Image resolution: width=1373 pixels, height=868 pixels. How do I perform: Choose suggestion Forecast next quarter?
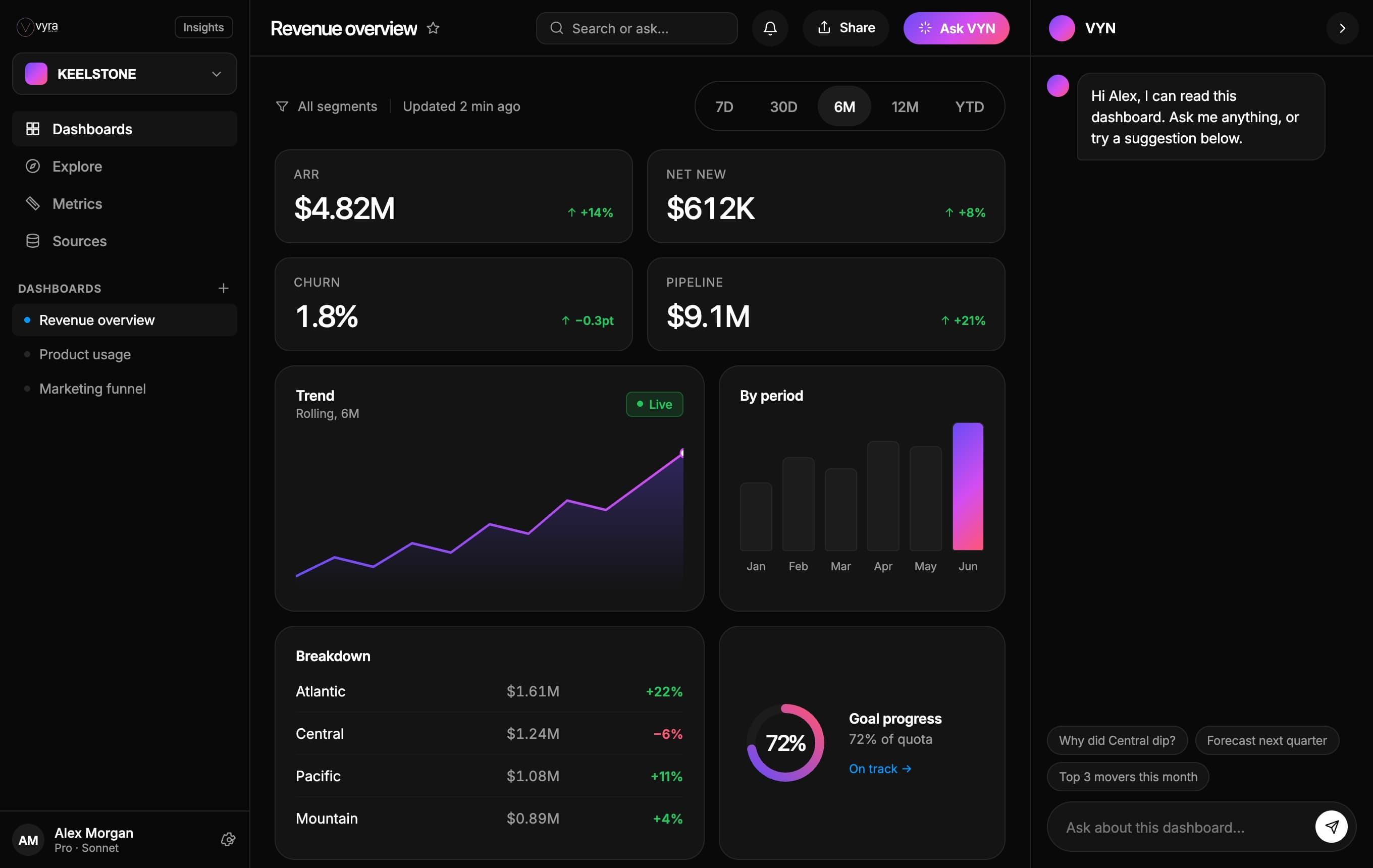1266,740
